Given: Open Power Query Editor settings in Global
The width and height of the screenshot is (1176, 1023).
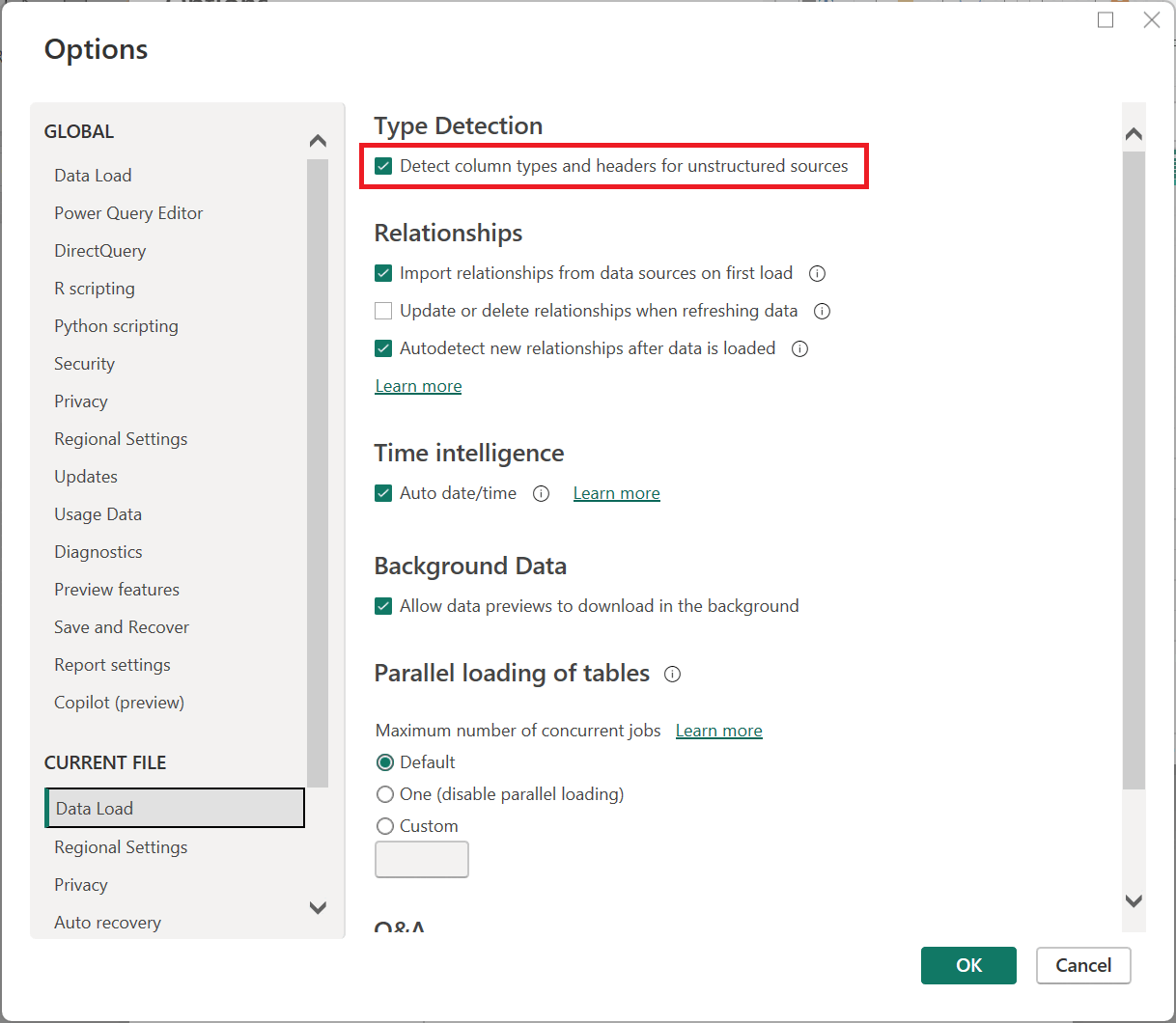Looking at the screenshot, I should point(128,213).
